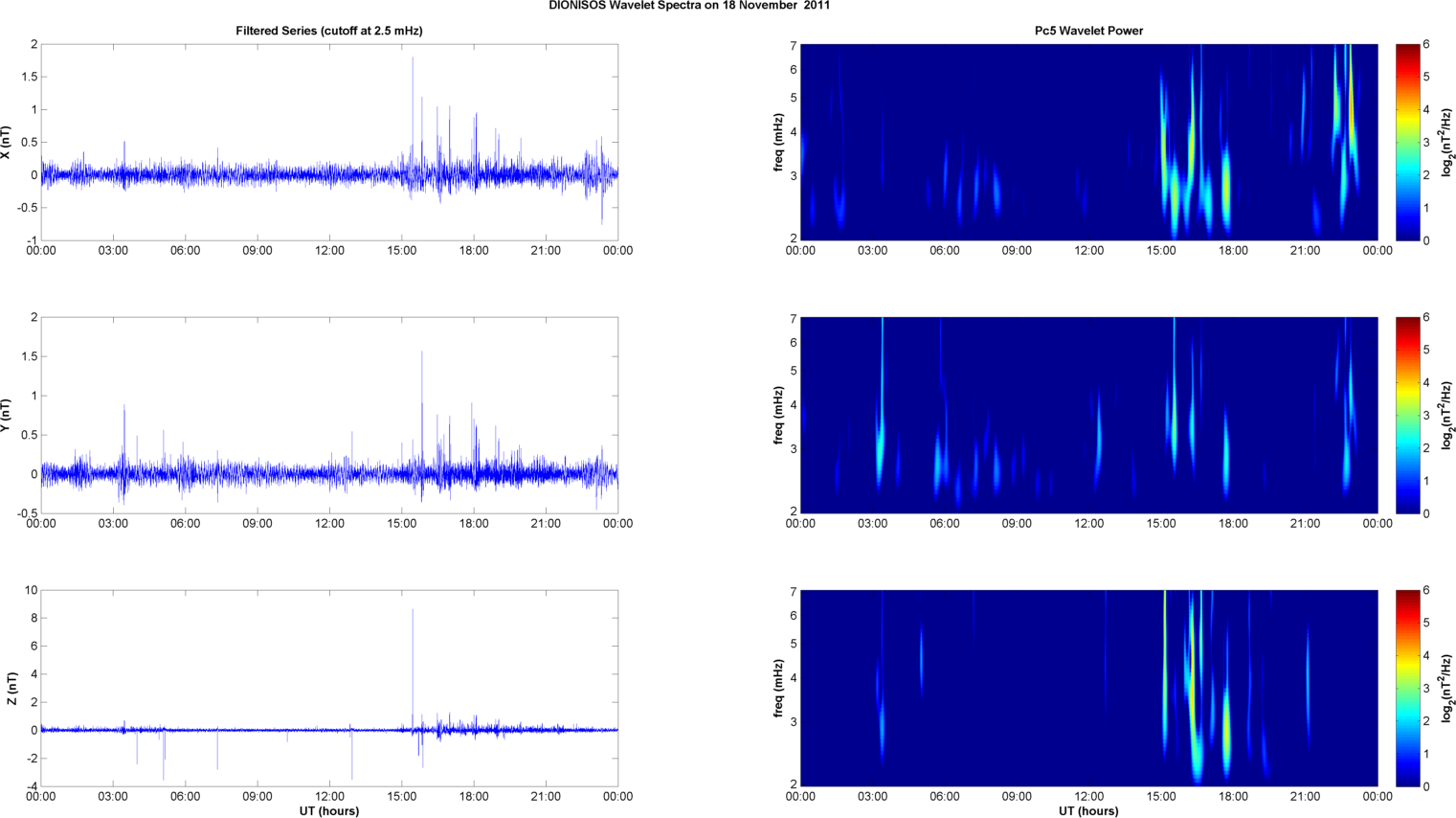Click the main title "DIONISOS Wavelet Spectra on 18 November 2011"
The width and height of the screenshot is (1456, 818).
689,6
